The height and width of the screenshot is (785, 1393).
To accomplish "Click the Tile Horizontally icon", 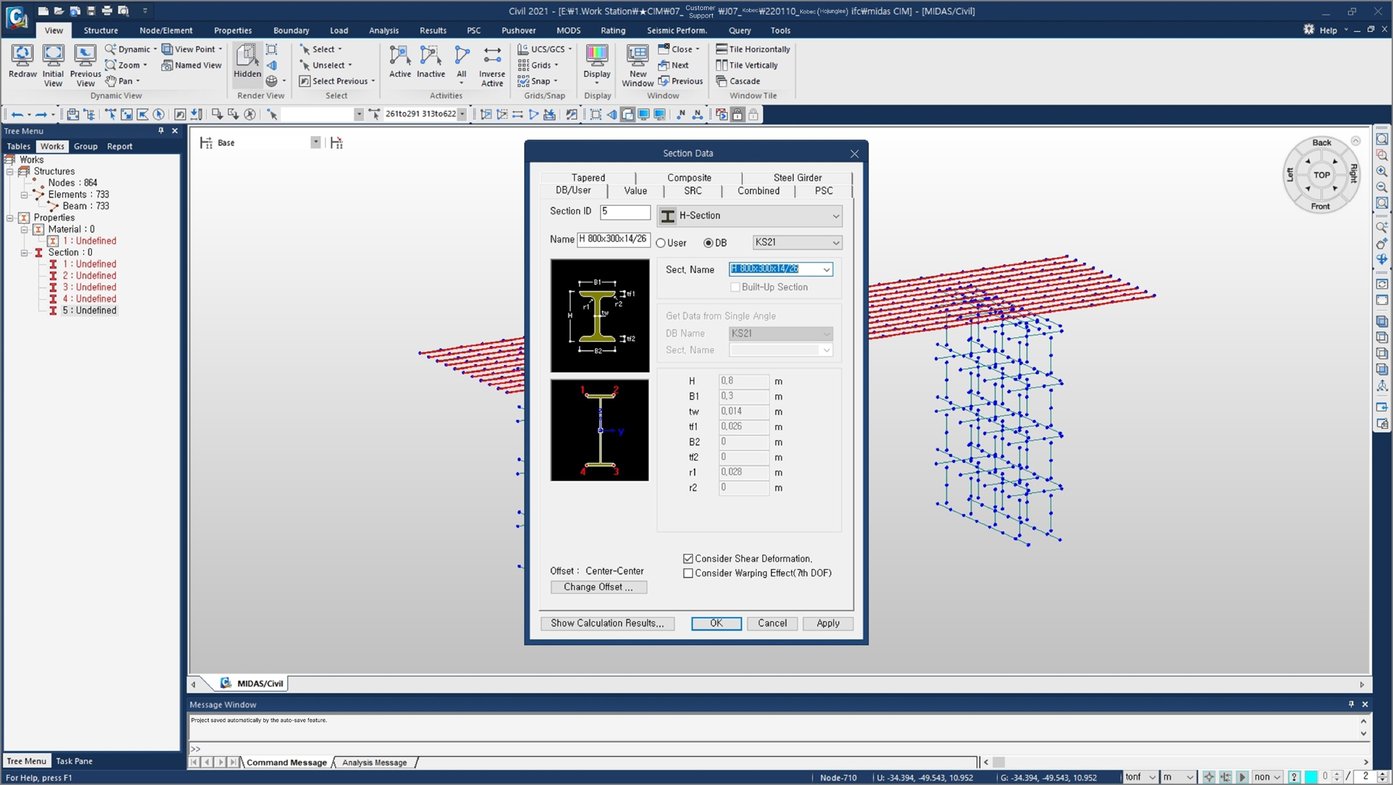I will pos(753,48).
